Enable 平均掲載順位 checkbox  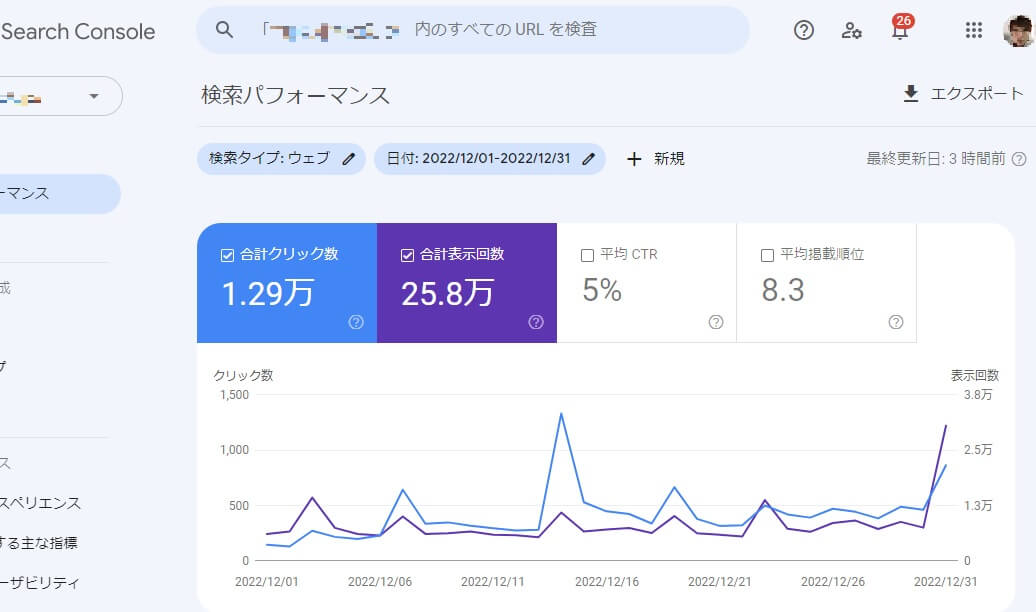767,255
